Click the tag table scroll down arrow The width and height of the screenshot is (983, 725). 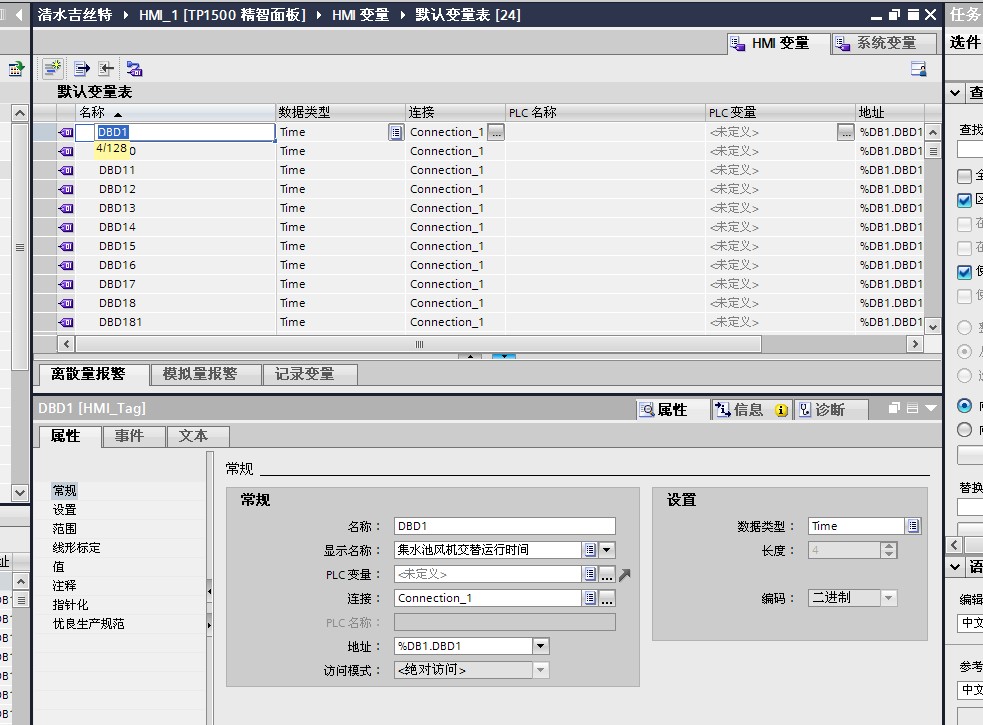[933, 327]
